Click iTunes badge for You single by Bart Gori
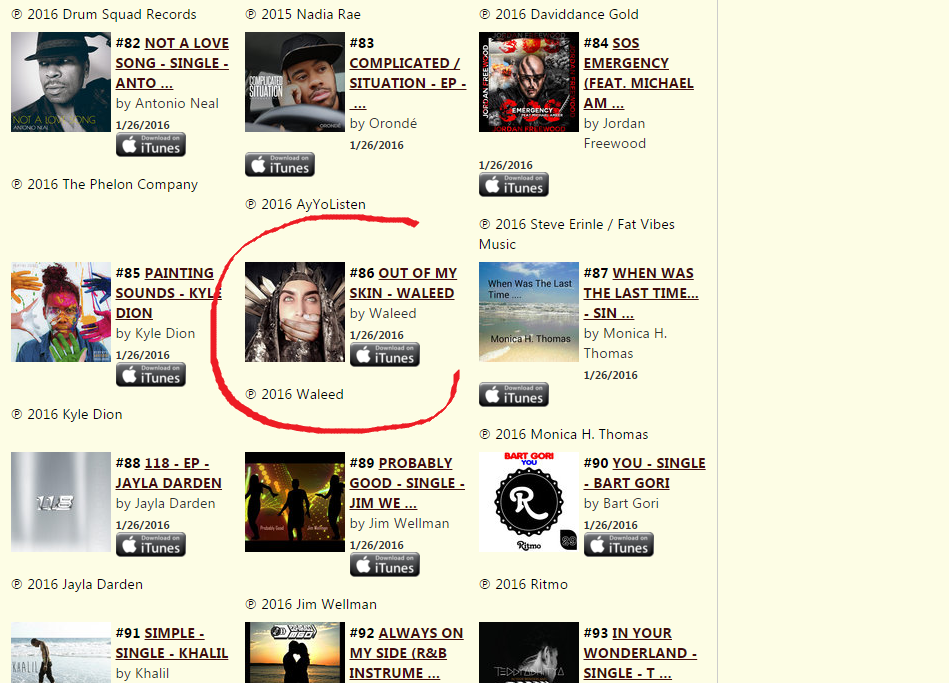 619,545
